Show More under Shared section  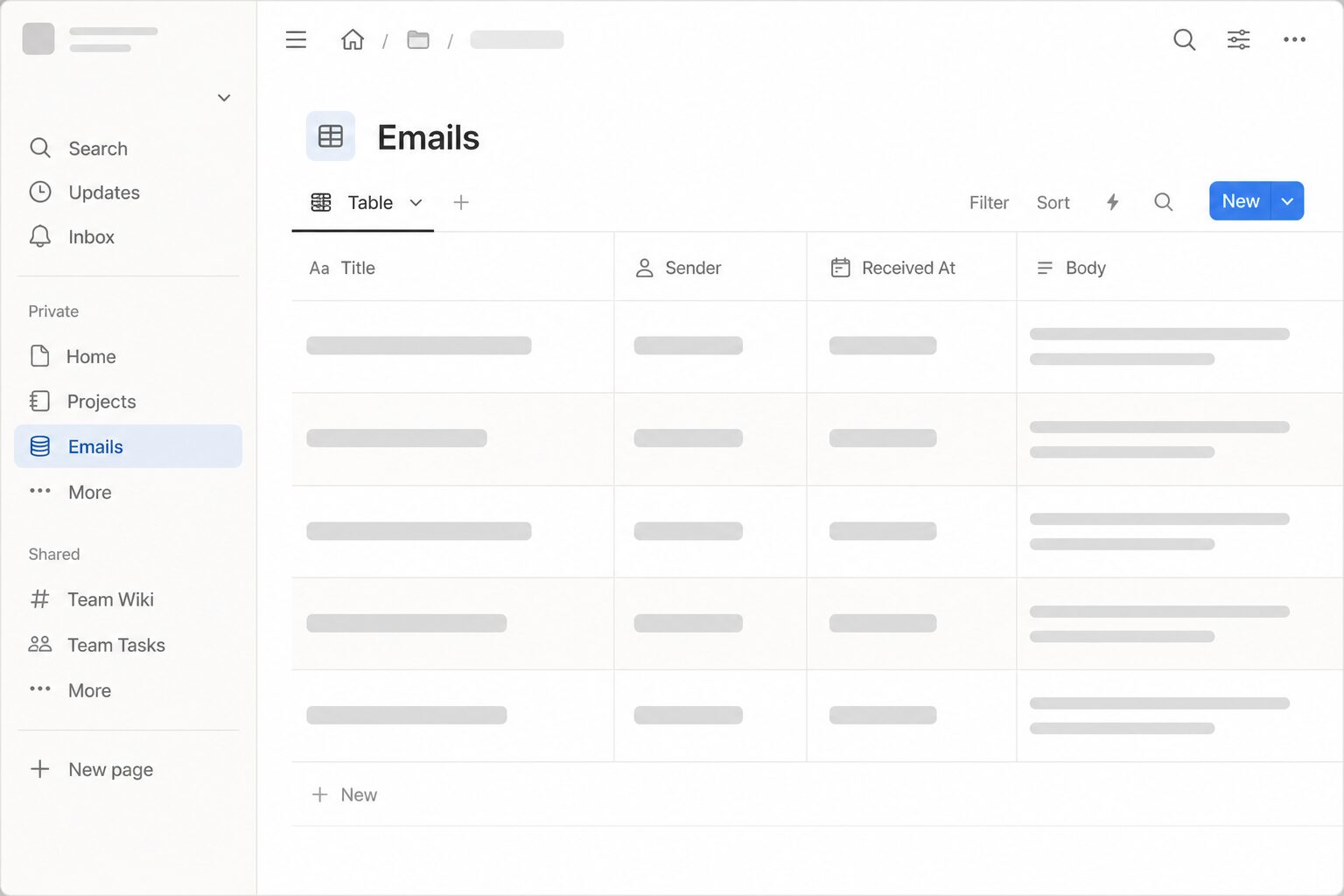129,690
